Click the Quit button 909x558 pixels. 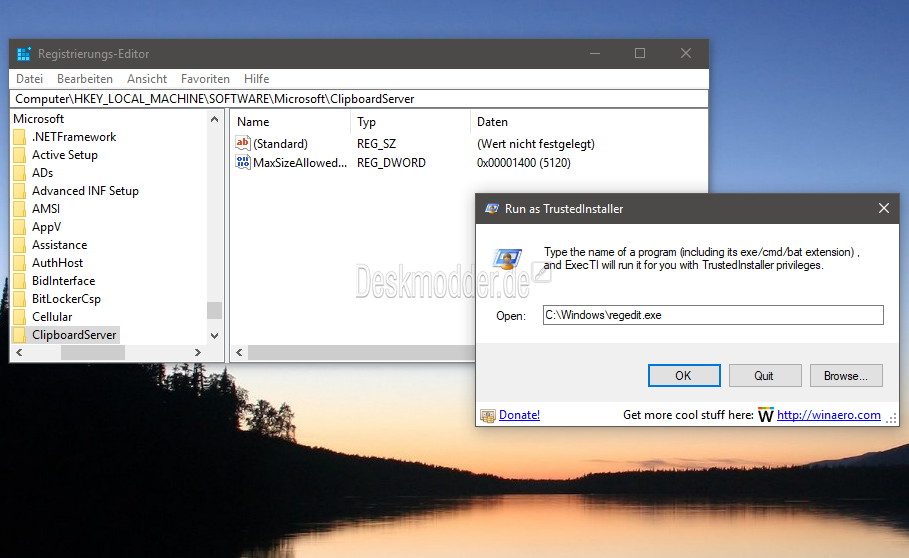[x=765, y=375]
